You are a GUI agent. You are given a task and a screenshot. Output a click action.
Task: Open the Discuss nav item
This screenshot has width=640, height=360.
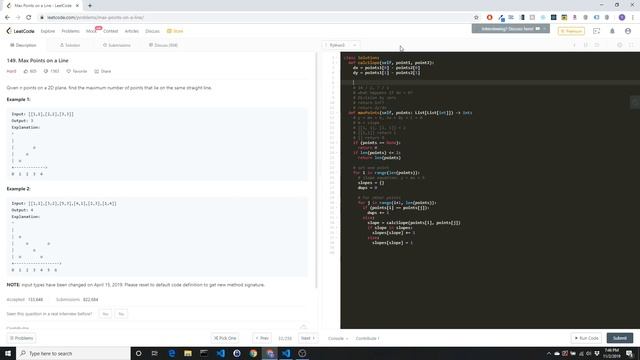pyautogui.click(x=152, y=31)
